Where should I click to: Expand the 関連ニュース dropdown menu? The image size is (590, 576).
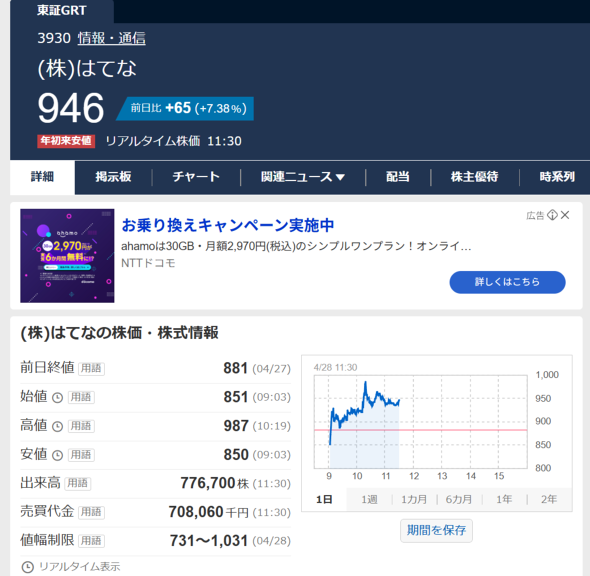click(x=303, y=177)
